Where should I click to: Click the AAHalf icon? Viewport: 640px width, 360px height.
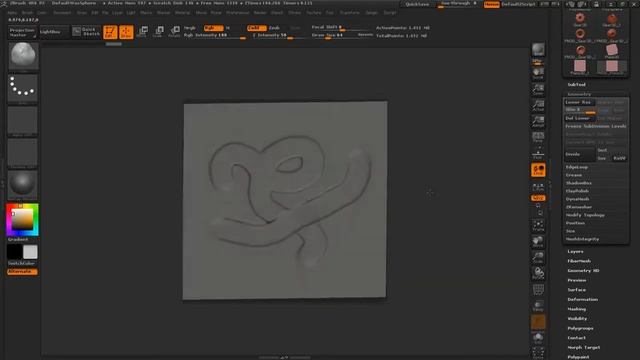tap(538, 121)
